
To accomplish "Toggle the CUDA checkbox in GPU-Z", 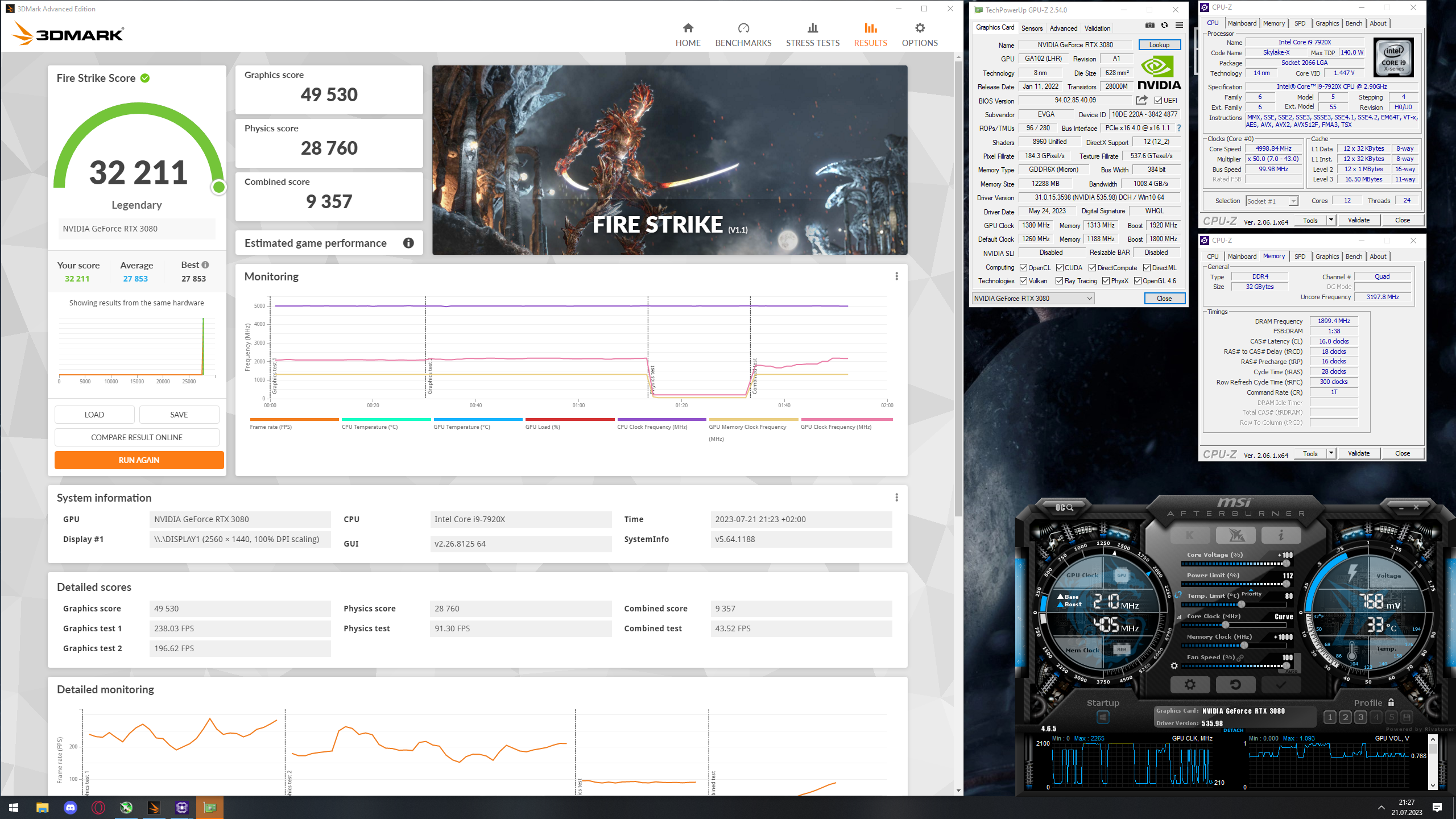I will pos(1060,268).
